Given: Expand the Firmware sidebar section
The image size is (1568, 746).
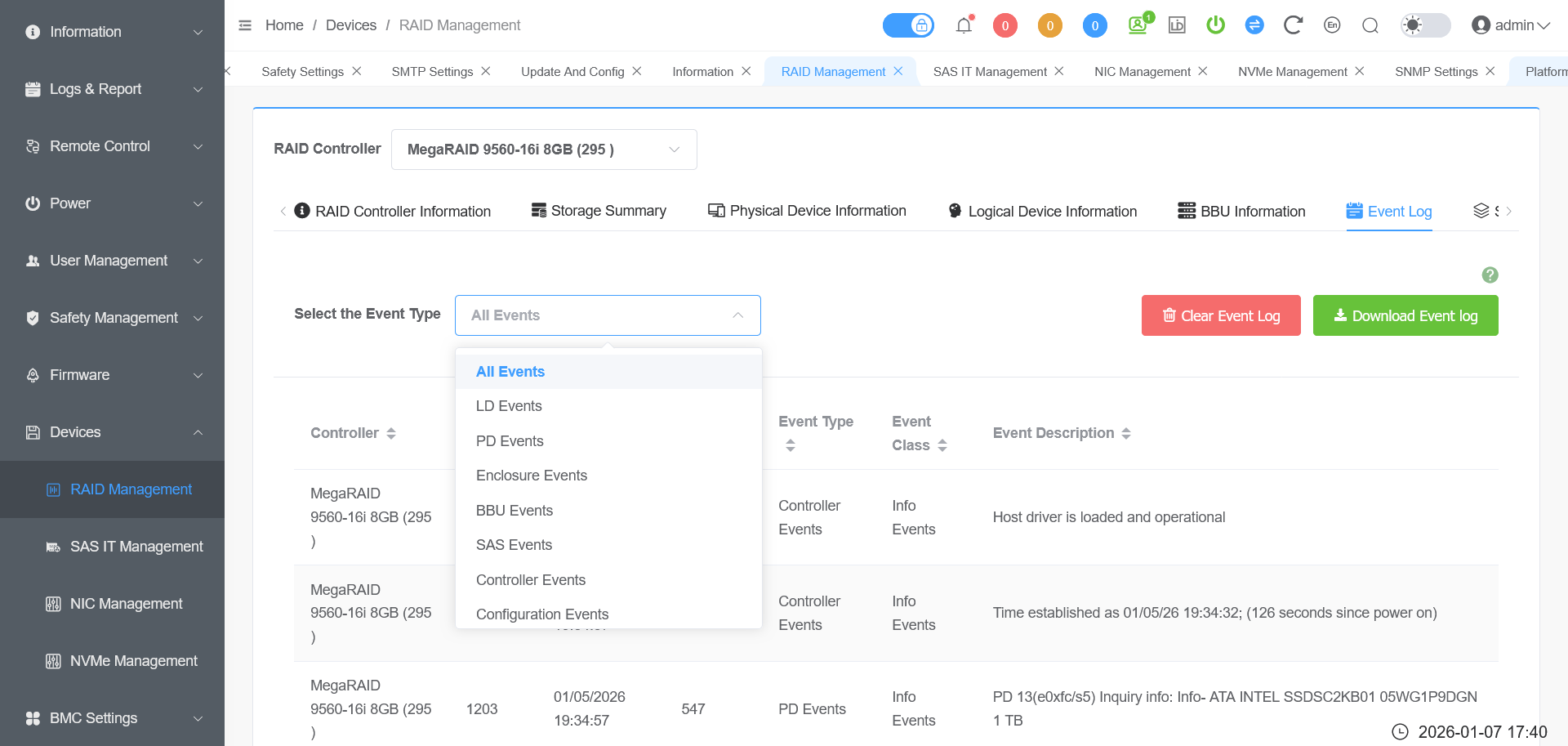Looking at the screenshot, I should coord(112,375).
